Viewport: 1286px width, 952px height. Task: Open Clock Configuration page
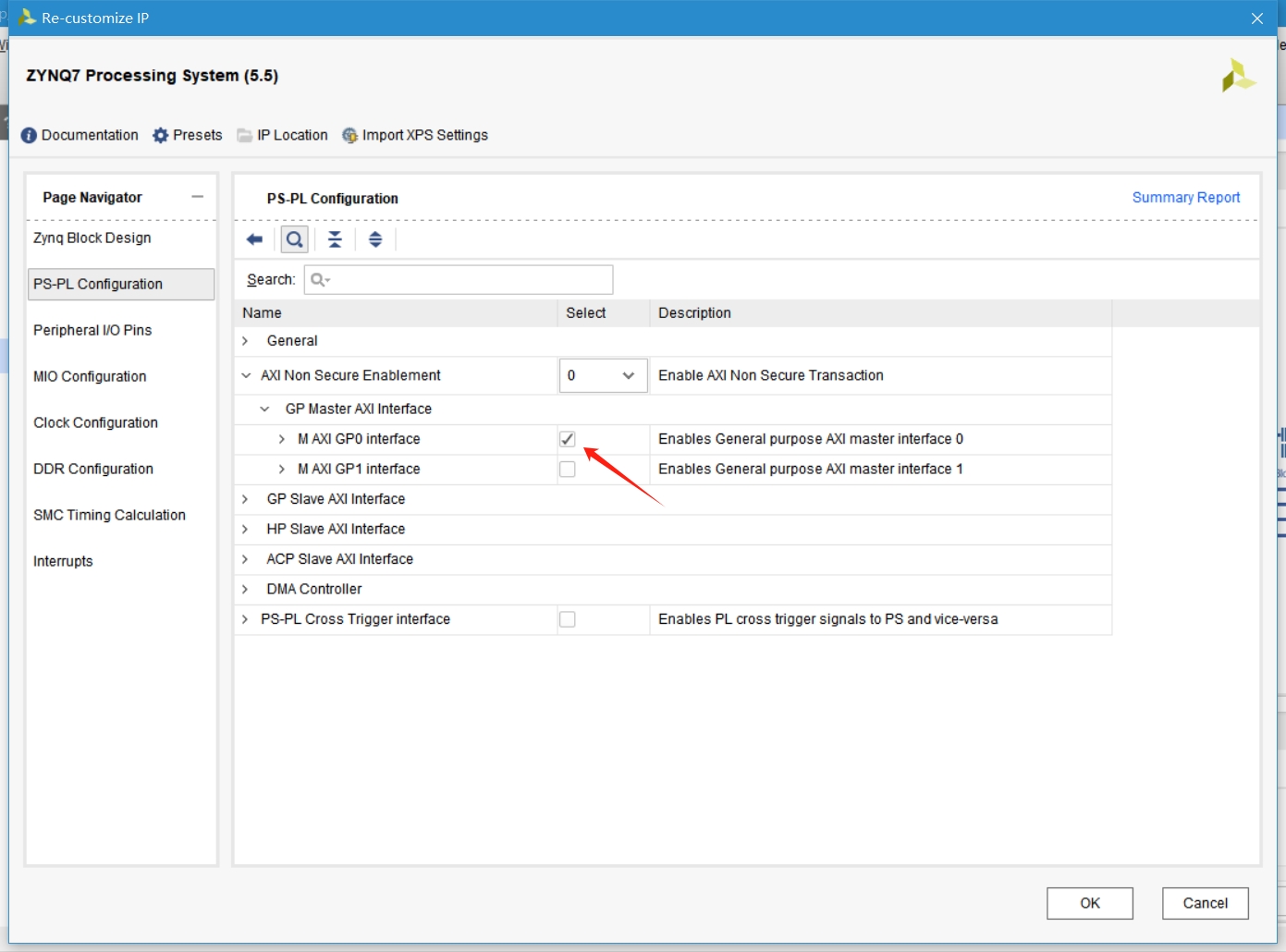pos(95,422)
